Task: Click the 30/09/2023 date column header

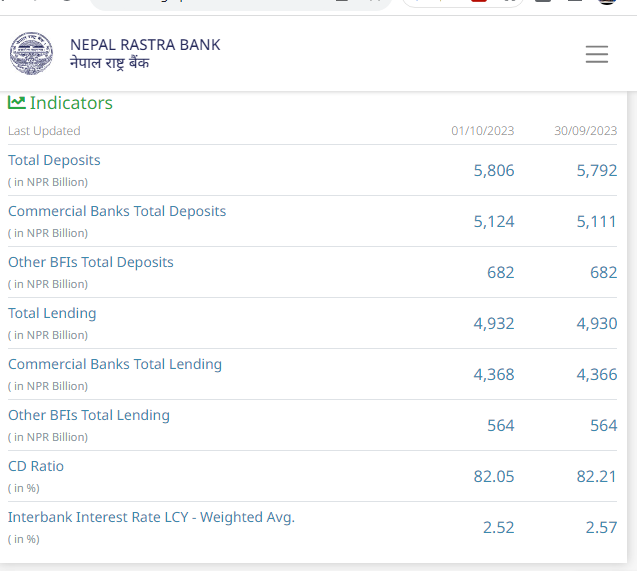Action: tap(586, 131)
